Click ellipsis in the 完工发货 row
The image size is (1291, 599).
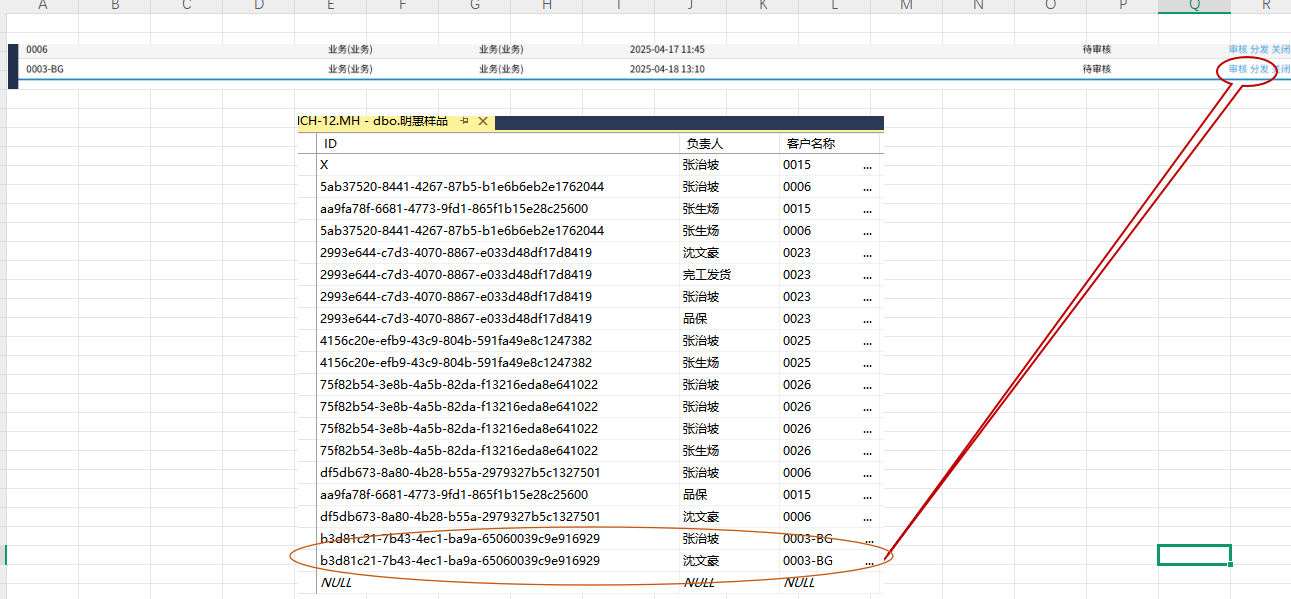pyautogui.click(x=867, y=275)
